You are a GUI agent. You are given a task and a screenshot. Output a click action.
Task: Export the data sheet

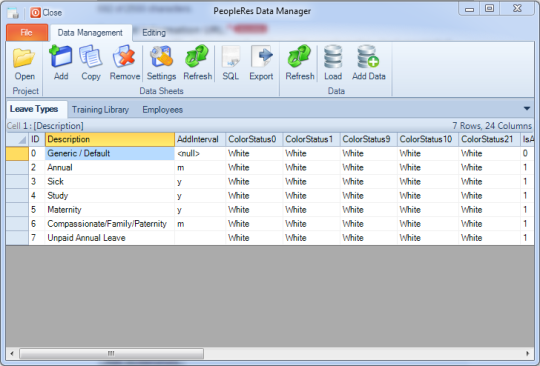261,64
